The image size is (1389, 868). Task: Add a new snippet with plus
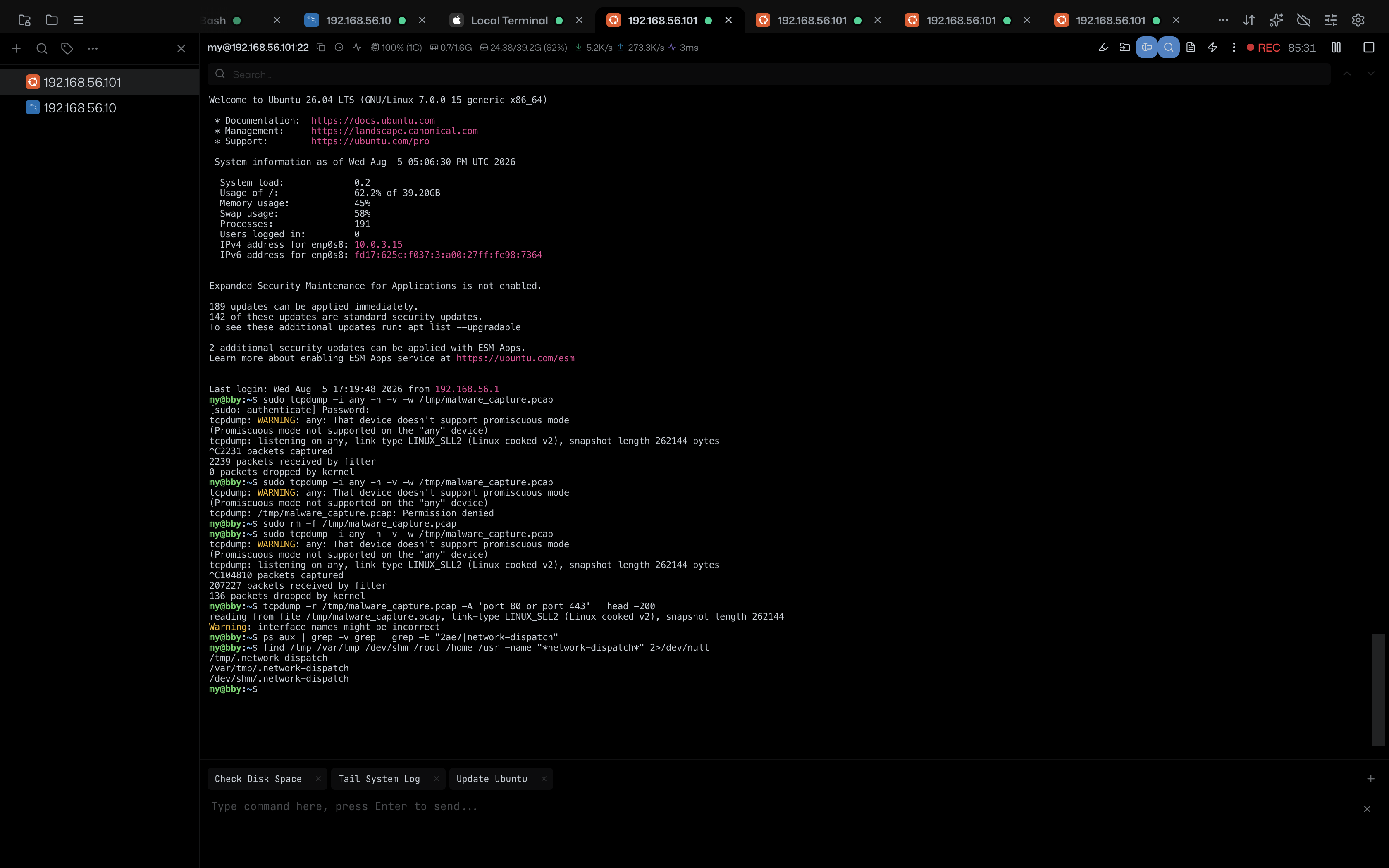pyautogui.click(x=1371, y=779)
